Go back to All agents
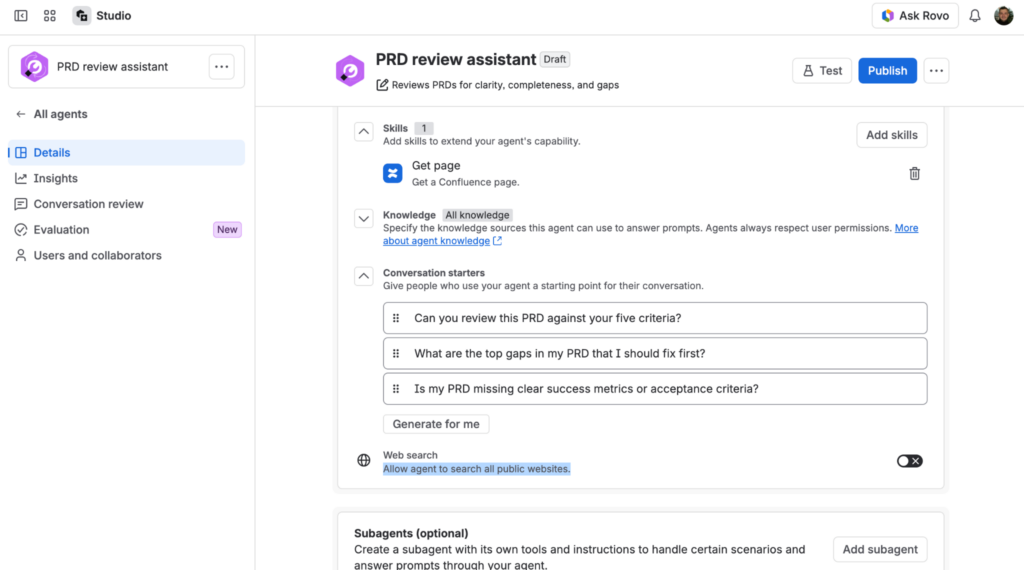This screenshot has width=1024, height=570. (60, 114)
